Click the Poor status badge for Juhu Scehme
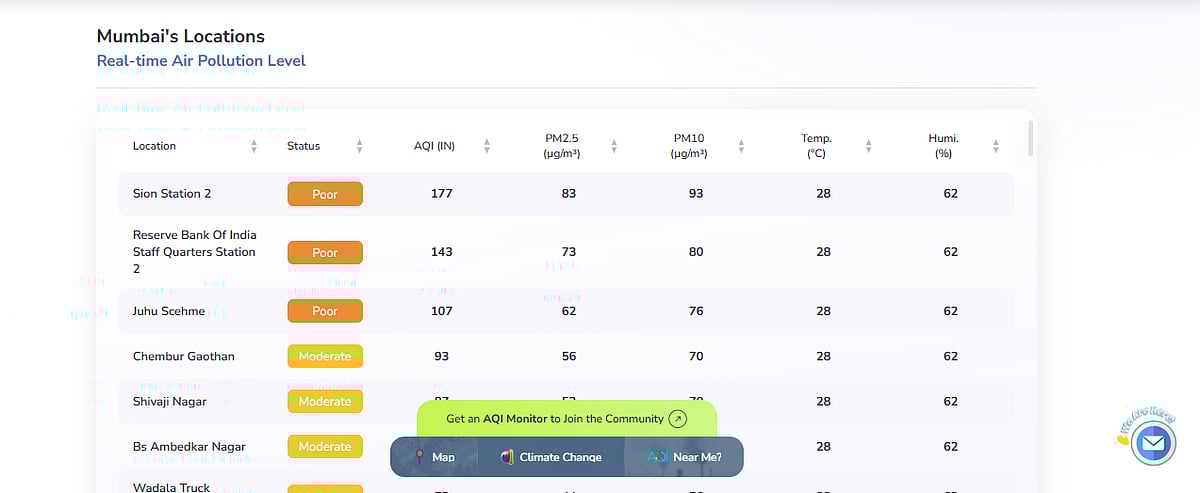Viewport: 1200px width, 493px height. coord(325,311)
